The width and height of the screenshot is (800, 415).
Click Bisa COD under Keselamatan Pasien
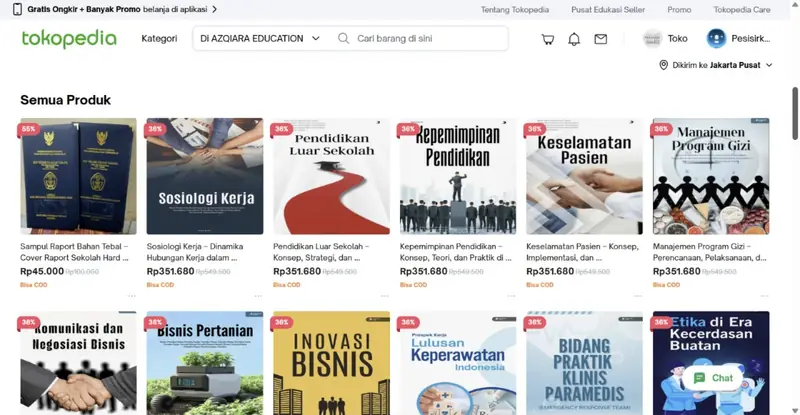[540, 285]
